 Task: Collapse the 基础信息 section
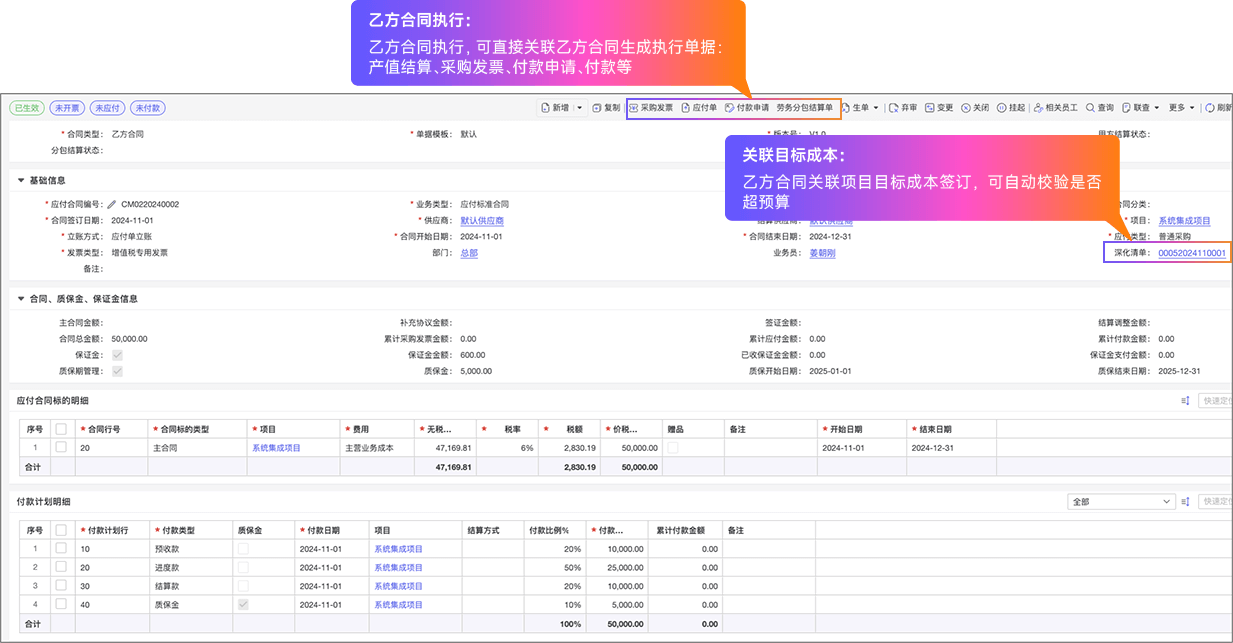tap(22, 181)
